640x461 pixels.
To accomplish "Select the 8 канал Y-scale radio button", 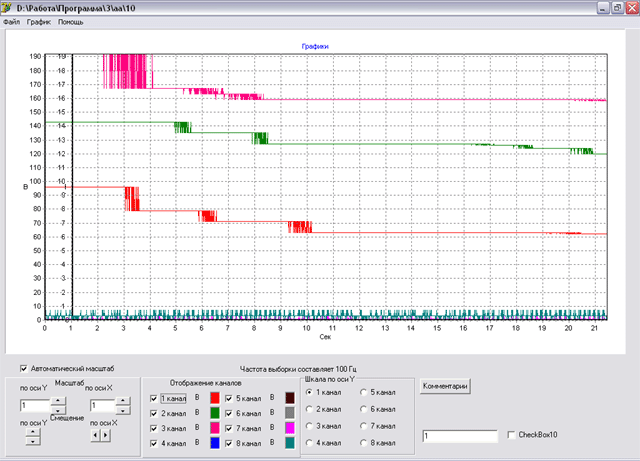I will tap(364, 443).
